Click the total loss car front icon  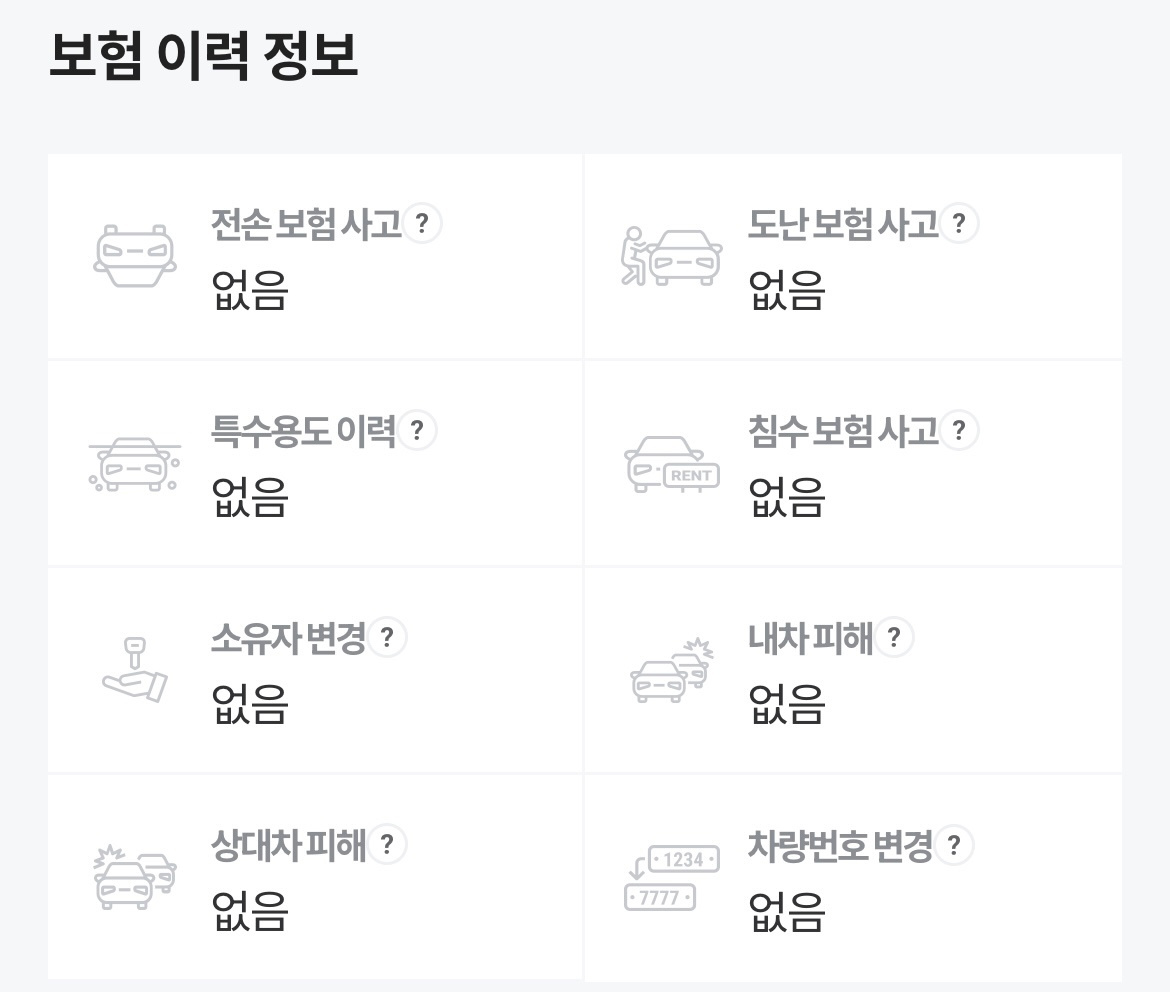135,256
